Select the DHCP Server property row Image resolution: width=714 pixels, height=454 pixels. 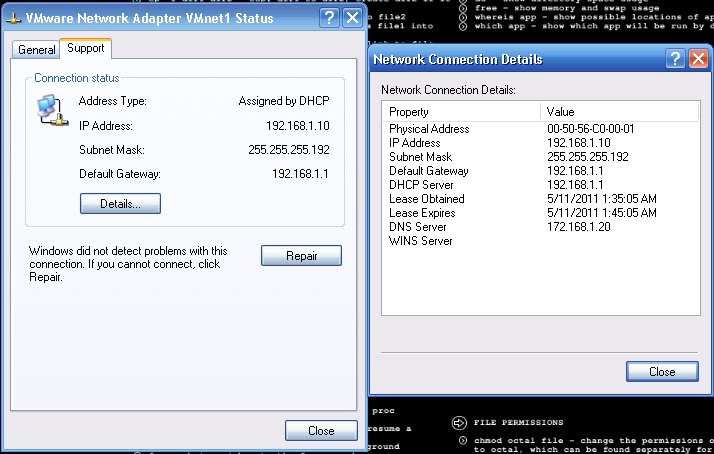(541, 185)
